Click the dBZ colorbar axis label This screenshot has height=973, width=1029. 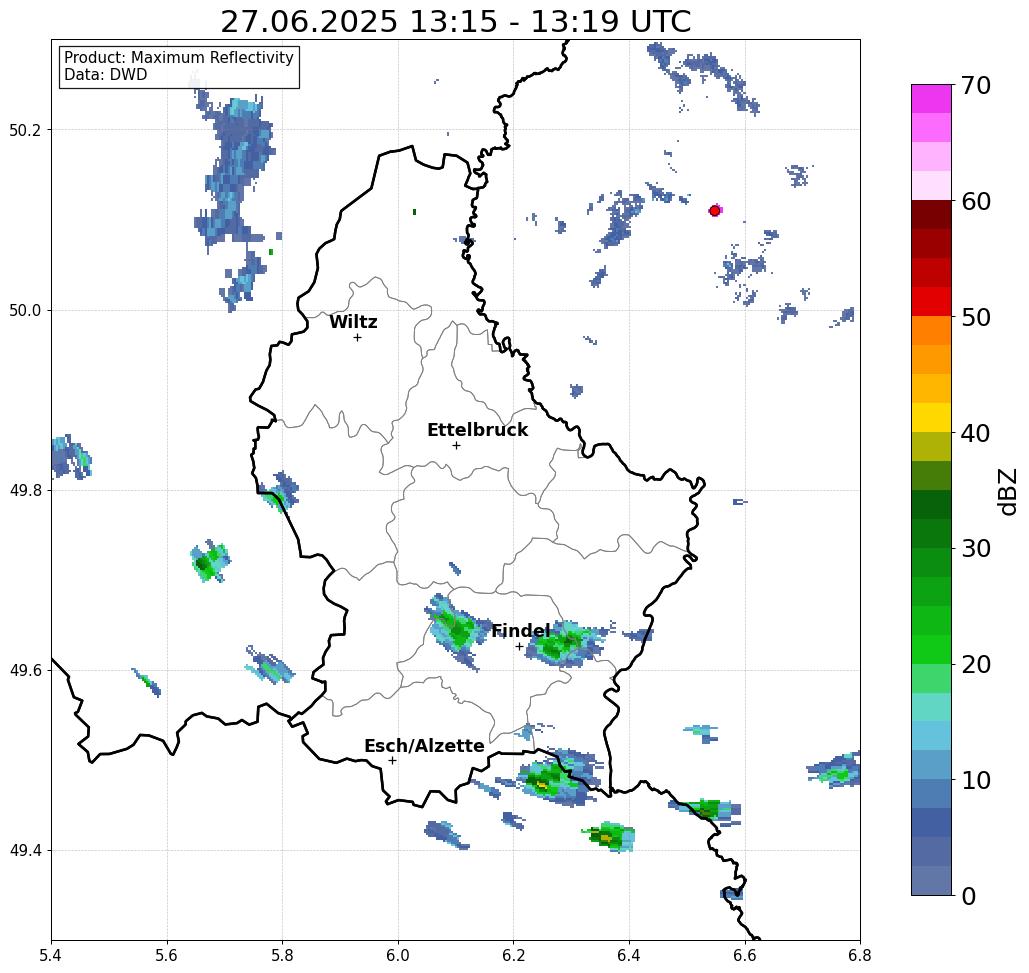(x=1007, y=491)
